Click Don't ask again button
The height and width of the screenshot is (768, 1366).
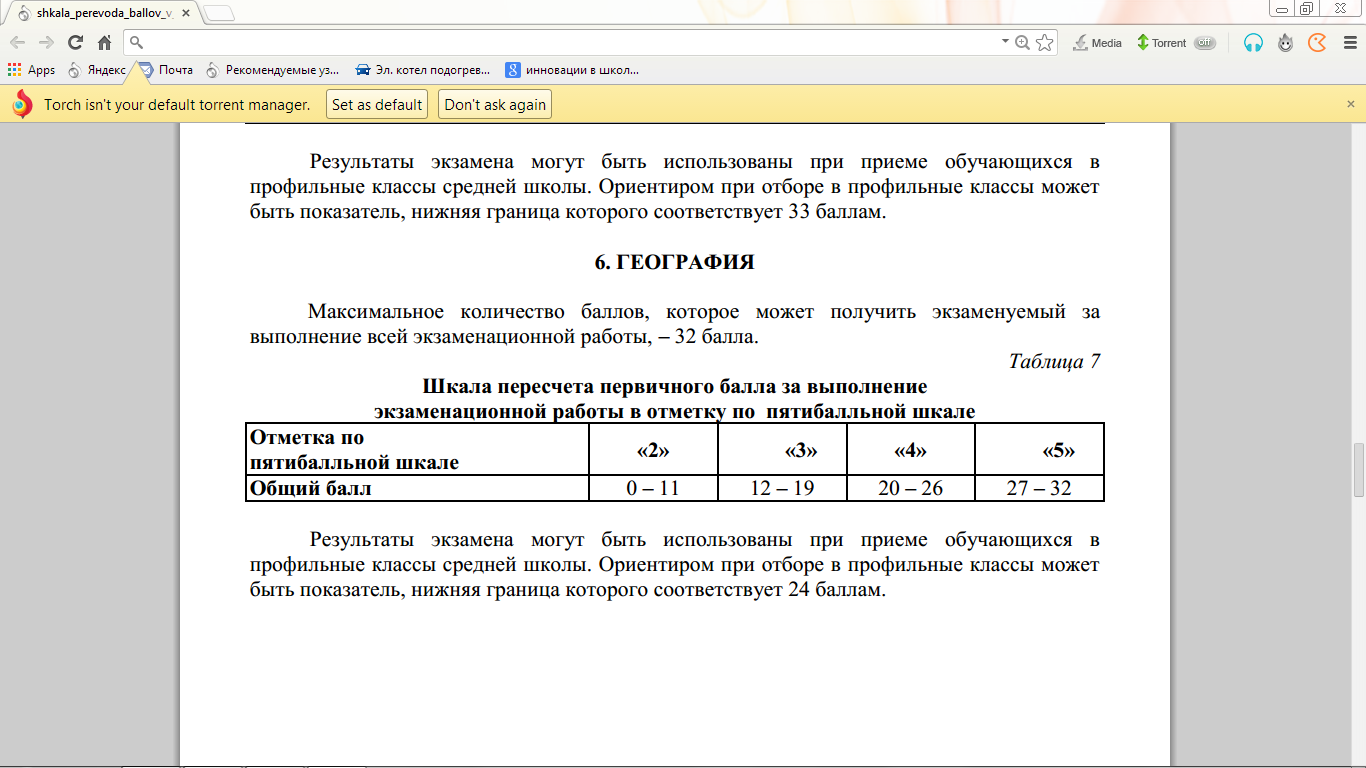(x=495, y=104)
